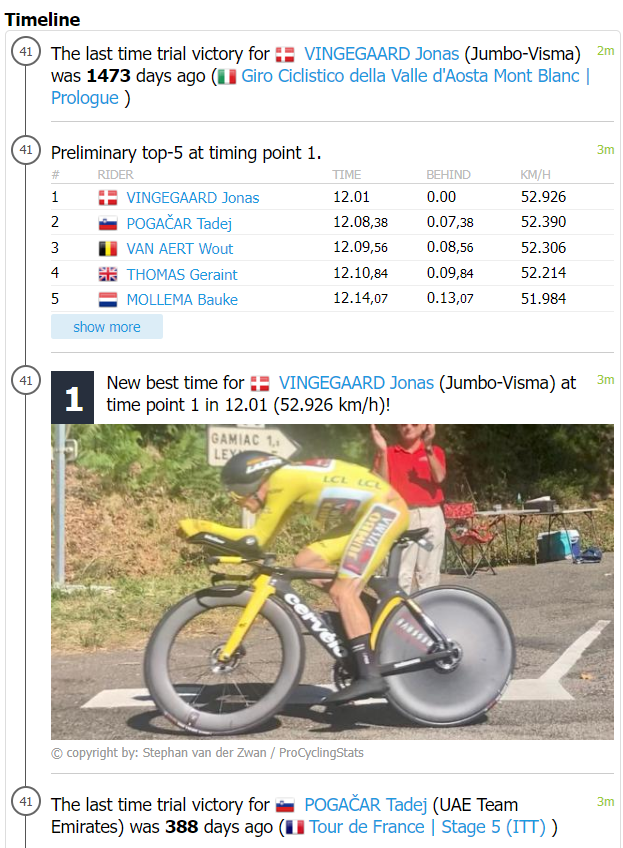The width and height of the screenshot is (623, 848).
Task: Click the Denmark flag beside Vingegaard in table
Action: [108, 198]
